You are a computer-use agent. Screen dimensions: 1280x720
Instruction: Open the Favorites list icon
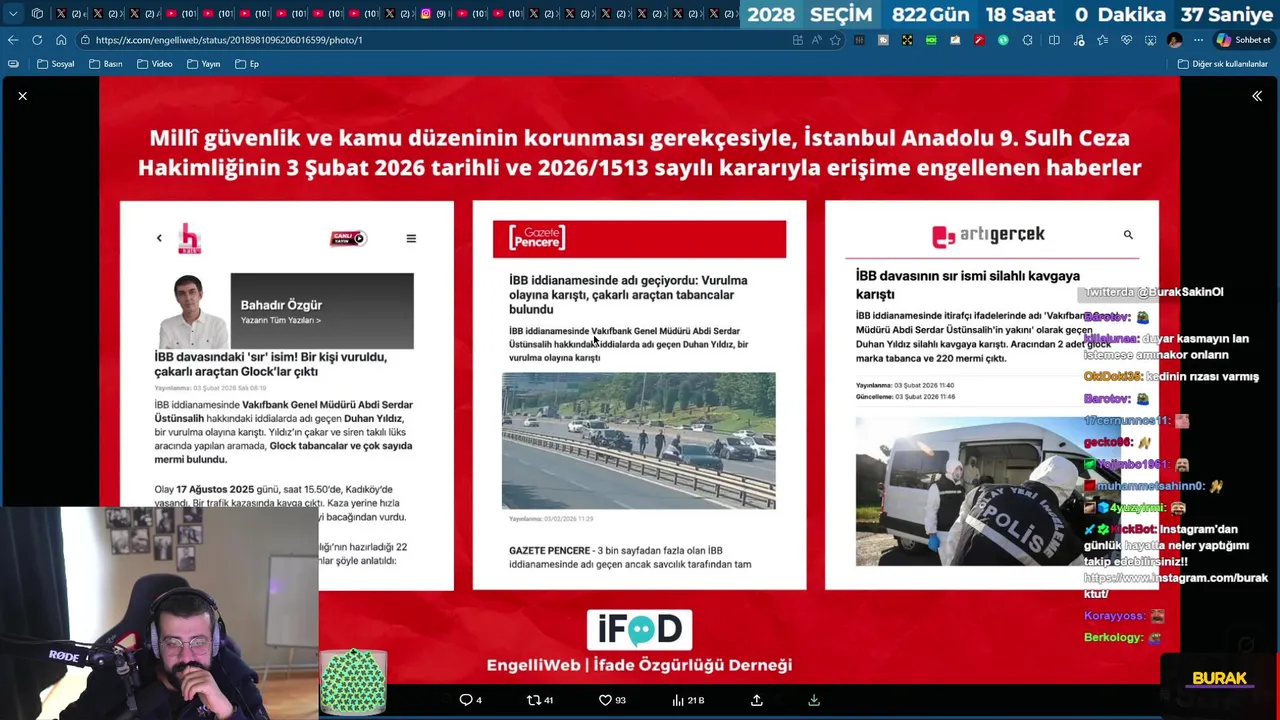(x=1102, y=40)
